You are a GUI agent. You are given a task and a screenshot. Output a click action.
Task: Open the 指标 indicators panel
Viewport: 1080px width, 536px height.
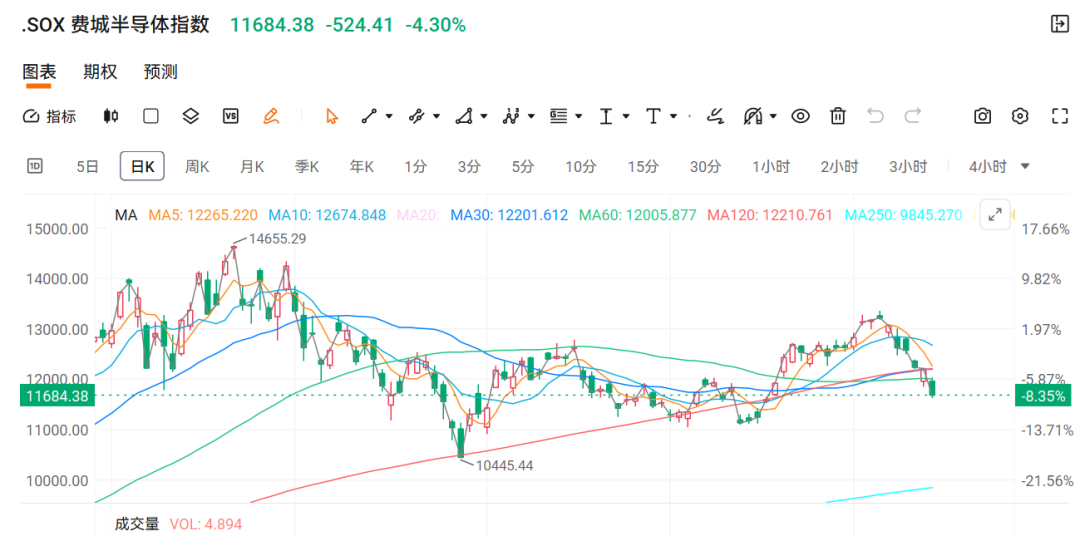coord(49,116)
